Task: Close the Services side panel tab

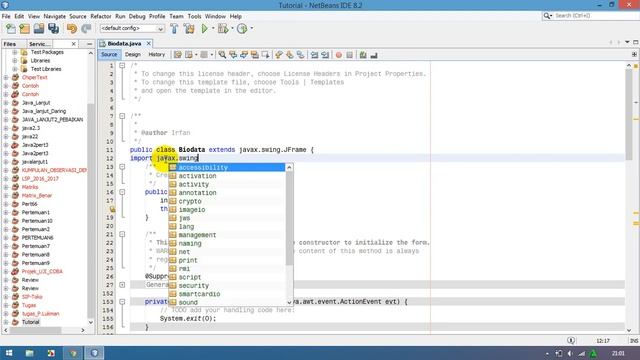Action: pyautogui.click(x=73, y=44)
